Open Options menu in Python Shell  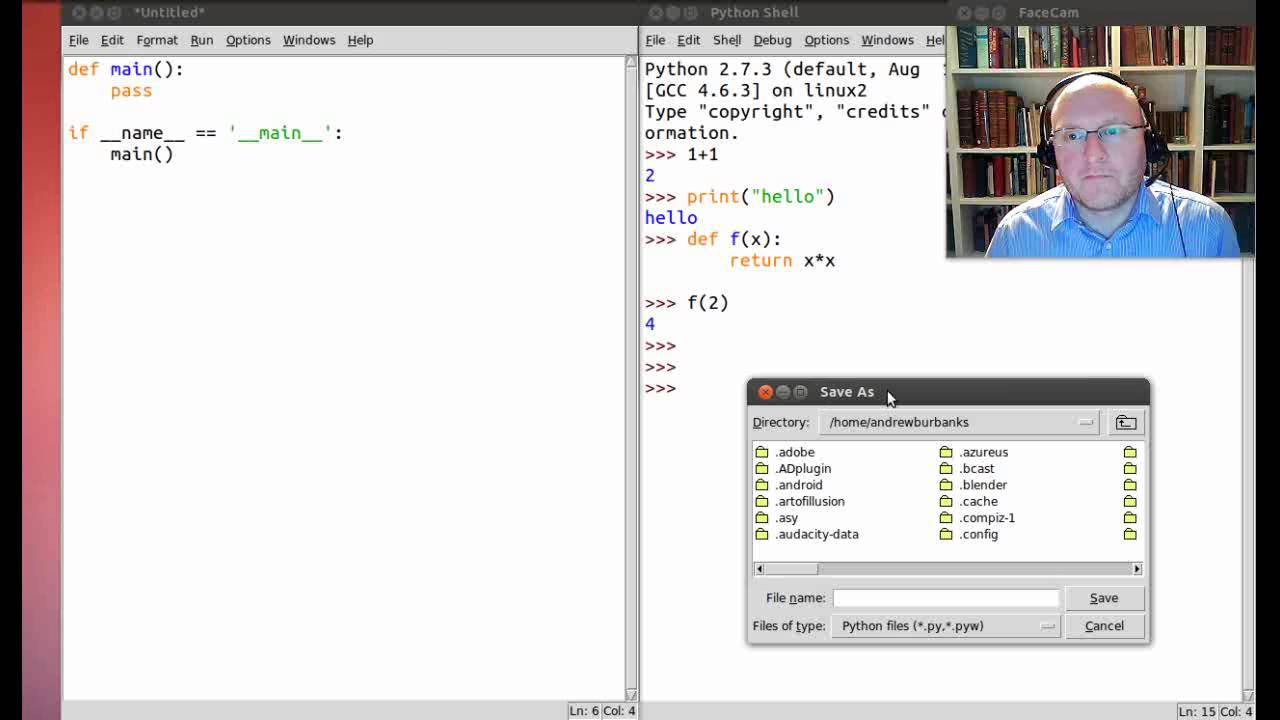(827, 40)
